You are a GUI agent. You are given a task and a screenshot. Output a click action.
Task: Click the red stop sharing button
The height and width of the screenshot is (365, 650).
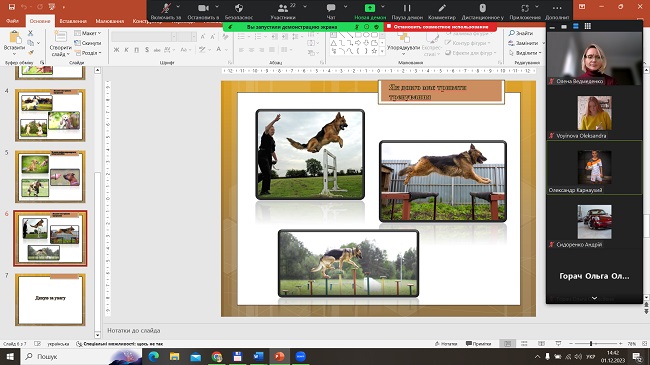click(x=440, y=27)
